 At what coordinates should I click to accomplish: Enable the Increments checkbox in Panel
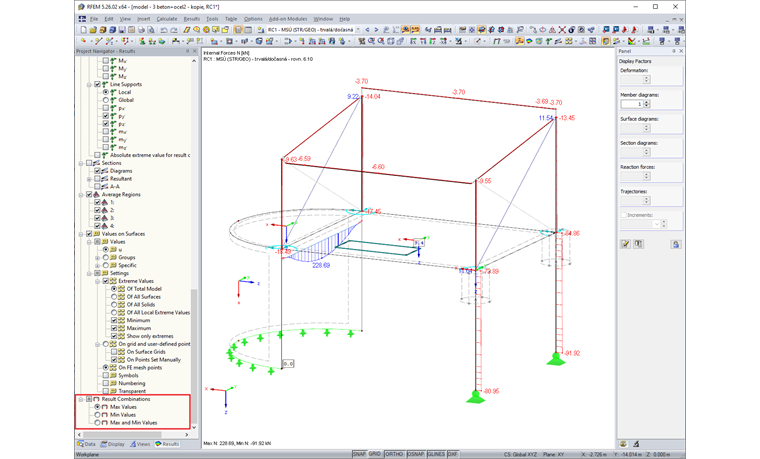[624, 215]
